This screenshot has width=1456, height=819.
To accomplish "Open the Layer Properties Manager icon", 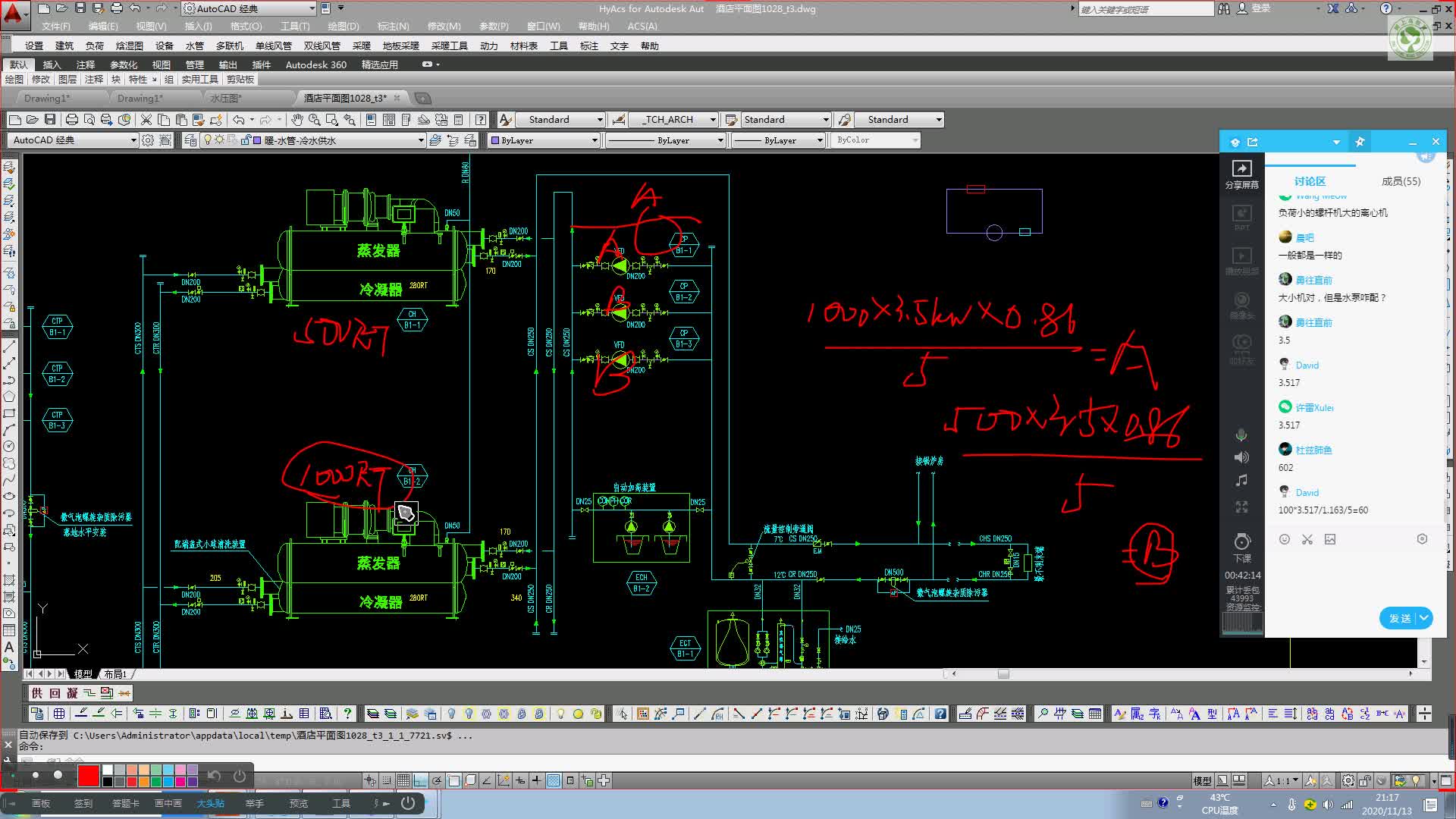I will click(190, 140).
